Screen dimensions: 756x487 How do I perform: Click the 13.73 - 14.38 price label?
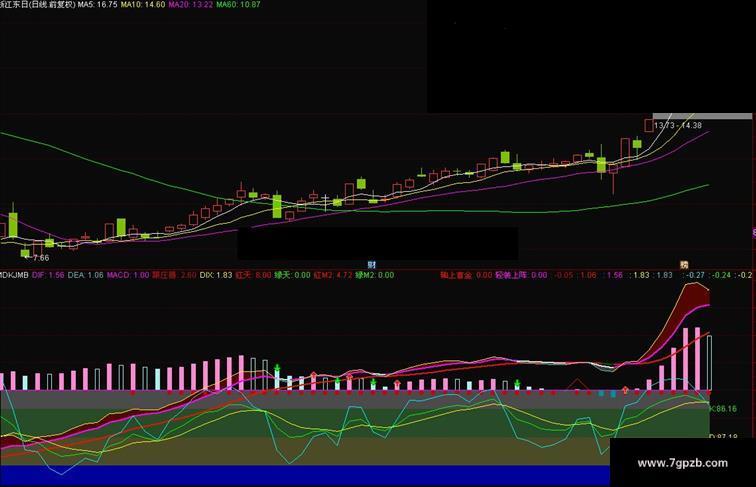click(678, 125)
